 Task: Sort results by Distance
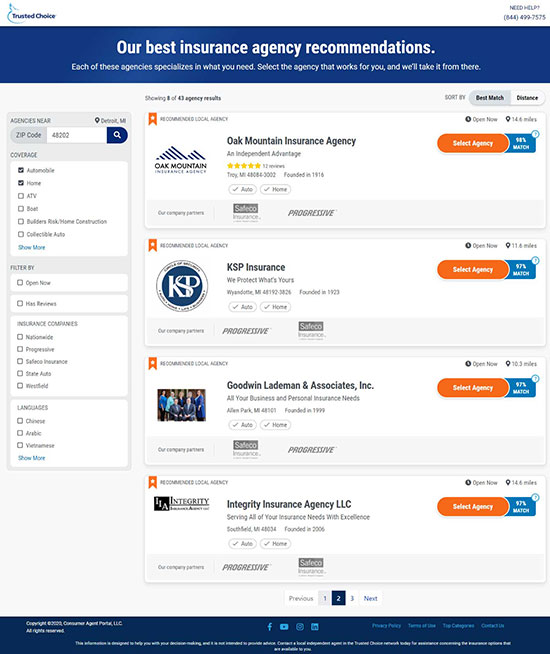coord(527,98)
